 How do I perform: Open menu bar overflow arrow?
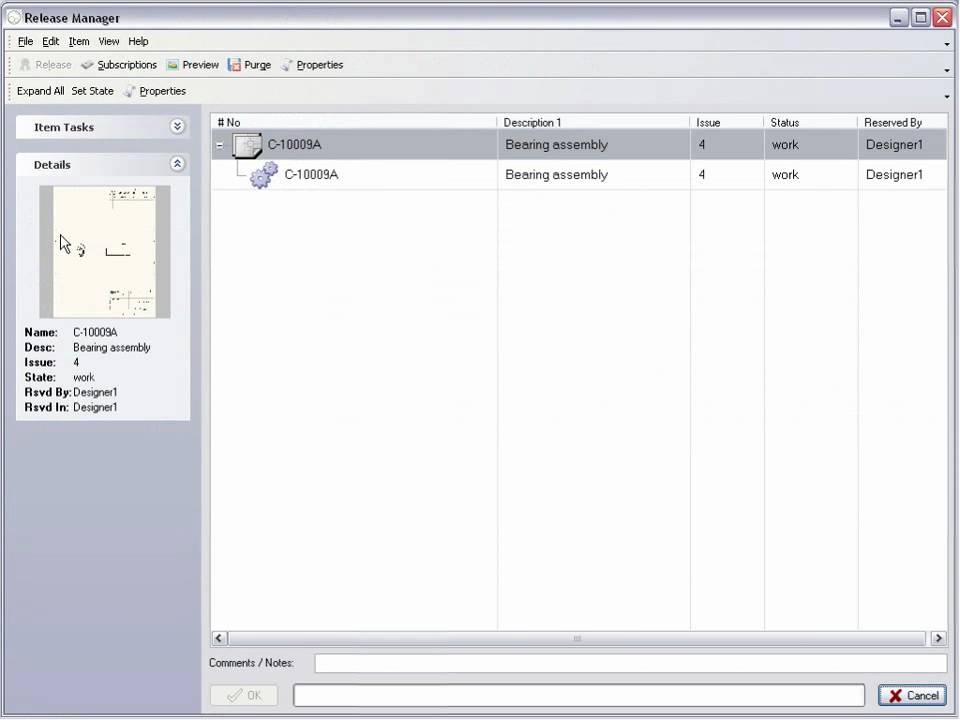coord(947,44)
